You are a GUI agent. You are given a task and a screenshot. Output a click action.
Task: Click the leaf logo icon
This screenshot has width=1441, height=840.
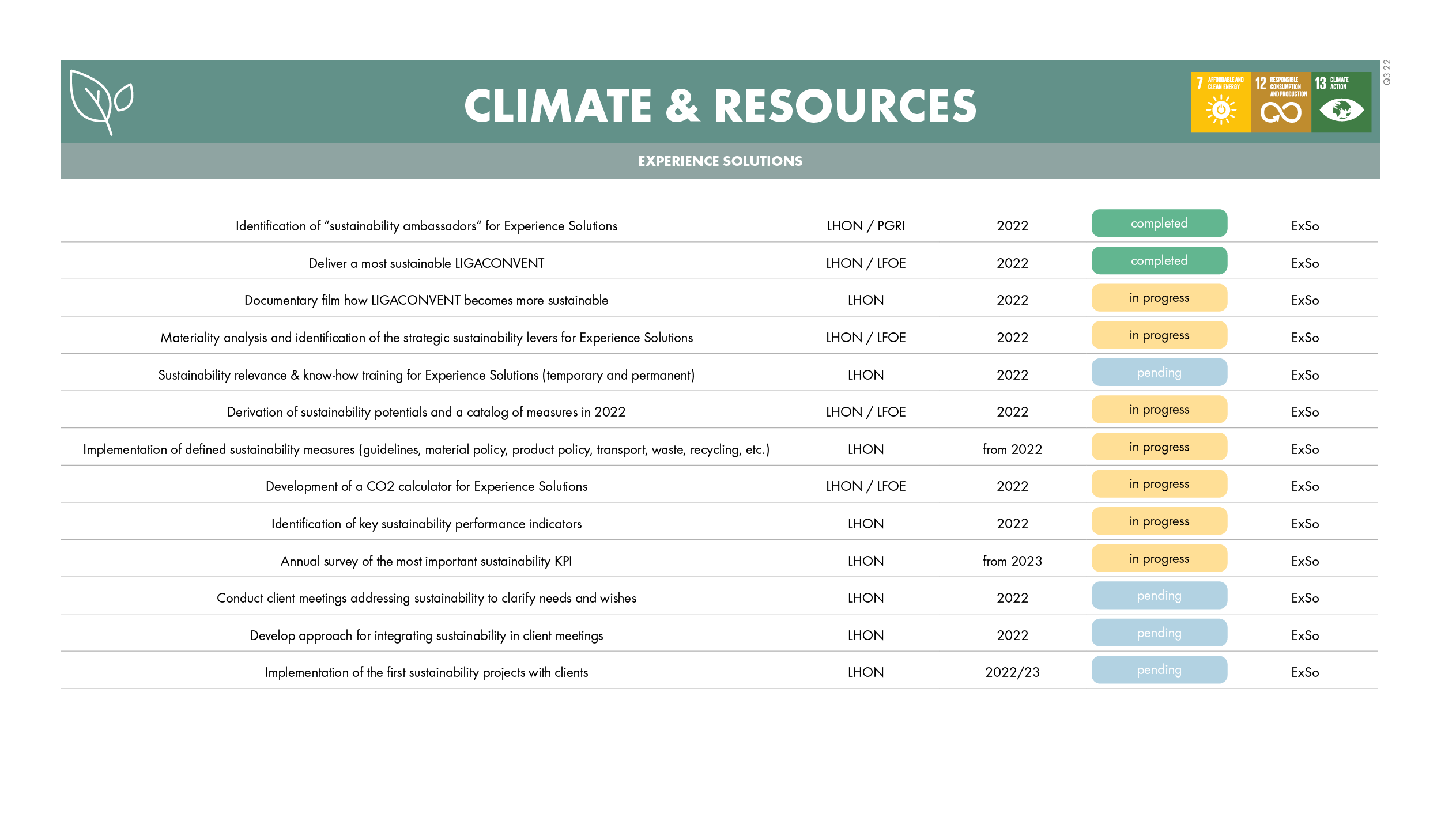coord(101,102)
